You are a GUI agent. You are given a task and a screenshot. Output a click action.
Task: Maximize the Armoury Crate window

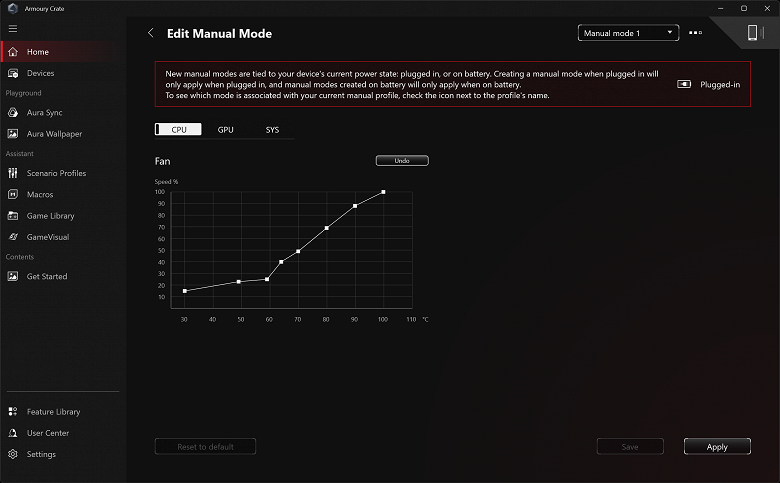(744, 8)
